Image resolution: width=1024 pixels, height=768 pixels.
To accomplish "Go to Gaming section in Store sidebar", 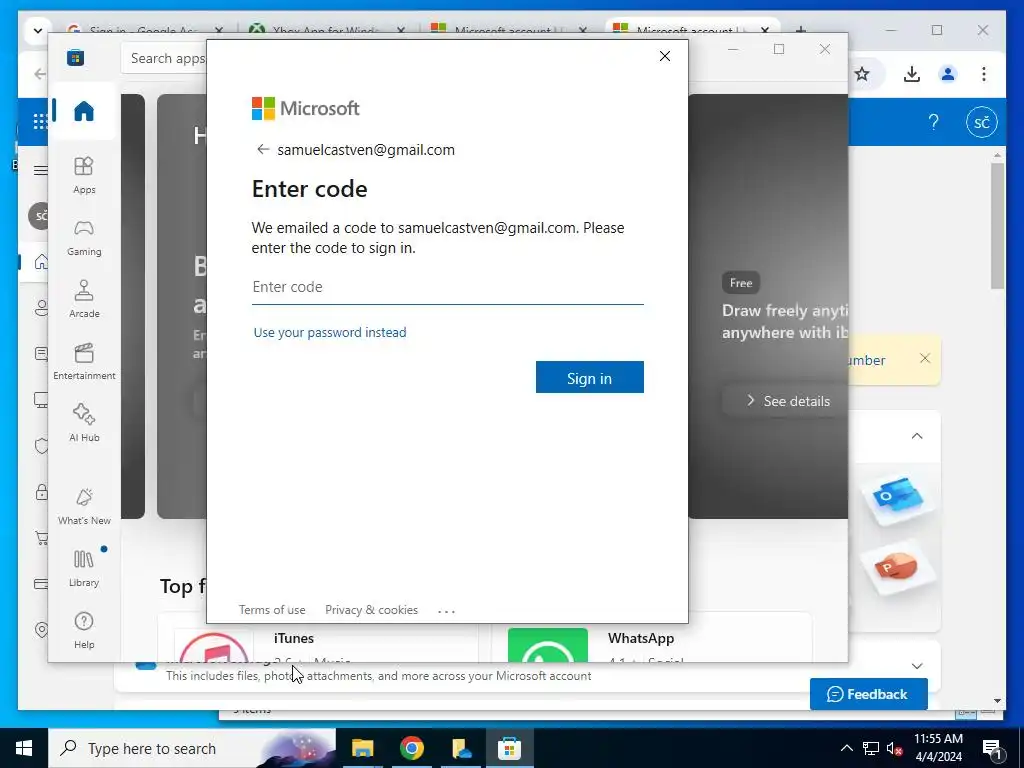I will (x=84, y=238).
